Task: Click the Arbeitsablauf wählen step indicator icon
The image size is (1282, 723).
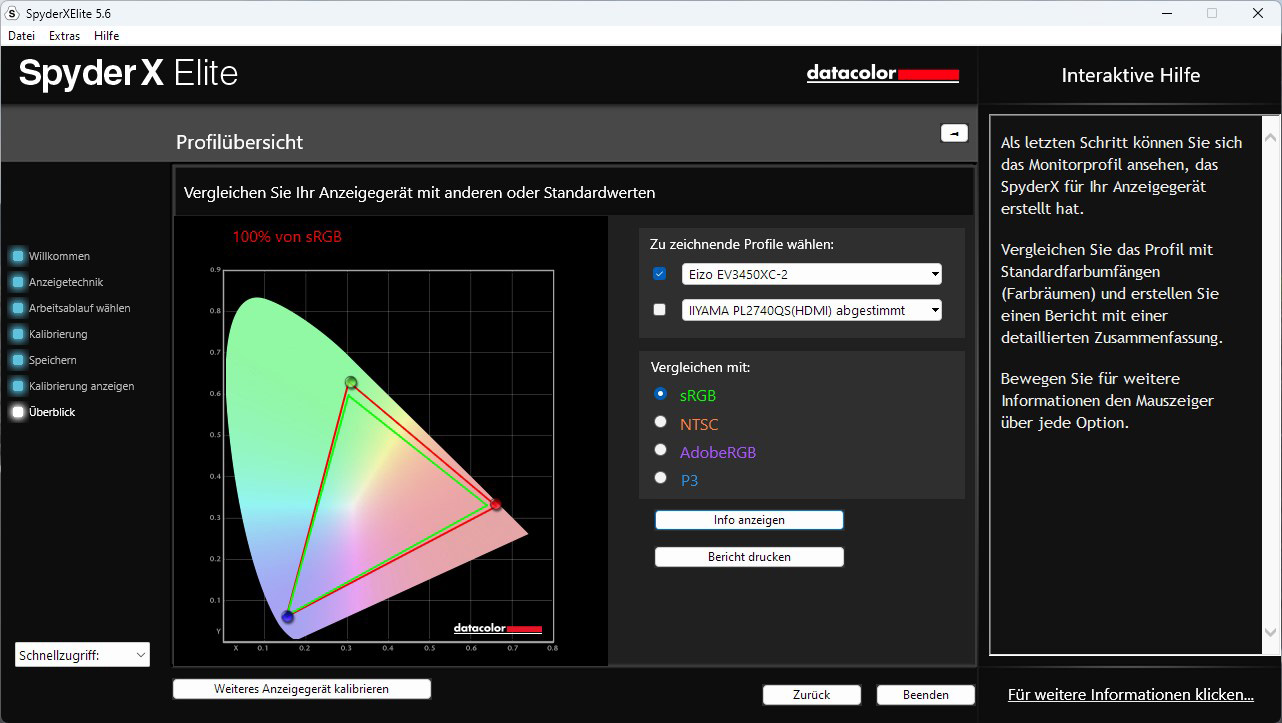Action: tap(18, 308)
